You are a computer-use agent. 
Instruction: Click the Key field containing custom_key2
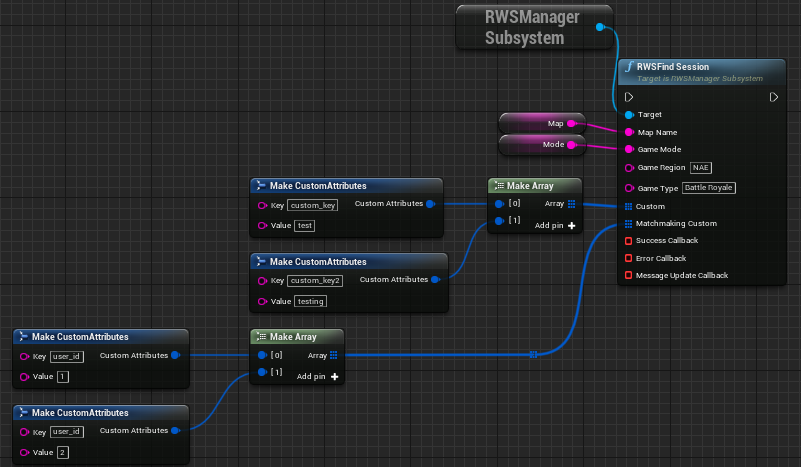click(316, 280)
